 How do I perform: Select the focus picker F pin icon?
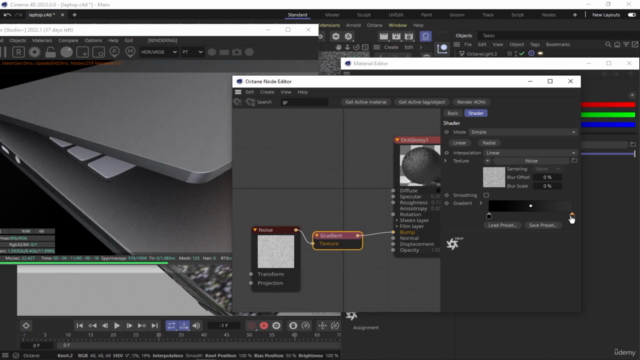pos(114,52)
